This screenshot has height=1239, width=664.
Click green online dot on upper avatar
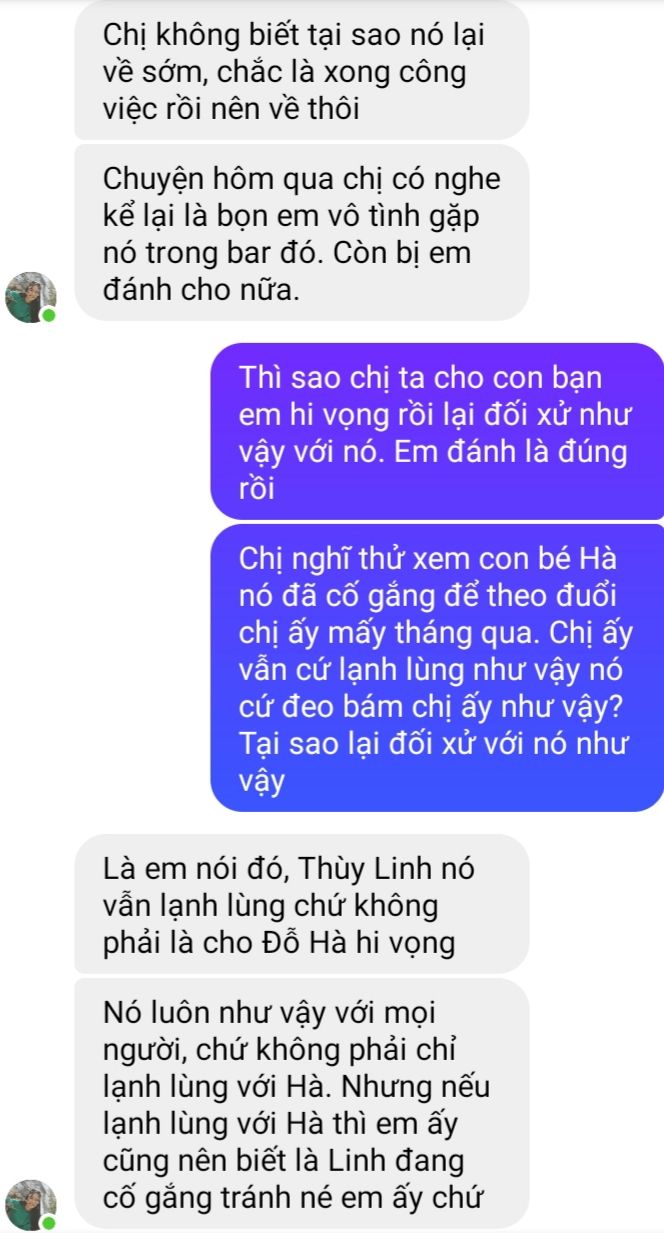[49, 315]
